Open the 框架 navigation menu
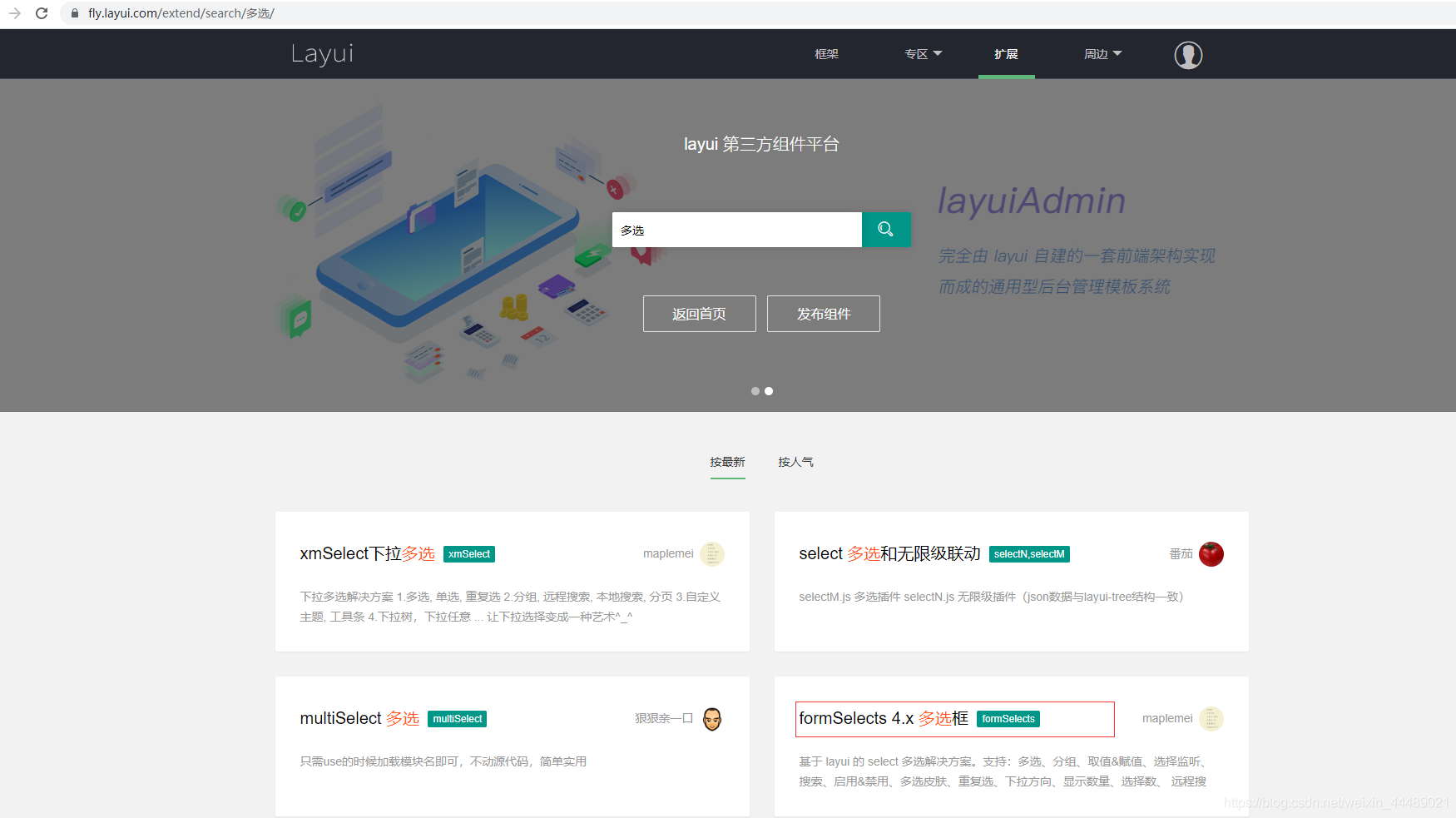This screenshot has width=1456, height=818. click(826, 53)
